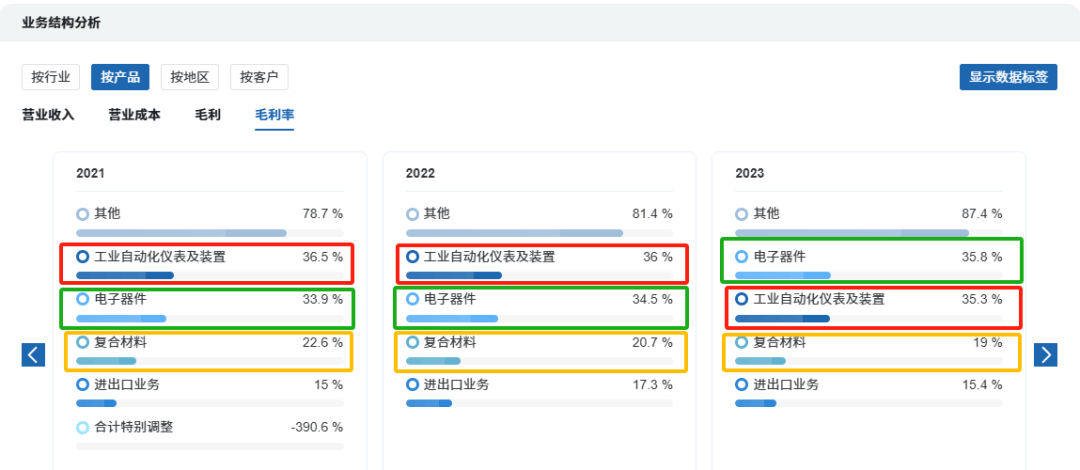Click 复合材料 circle marker in 2023 card
Viewport: 1080px width, 470px height.
(x=742, y=342)
